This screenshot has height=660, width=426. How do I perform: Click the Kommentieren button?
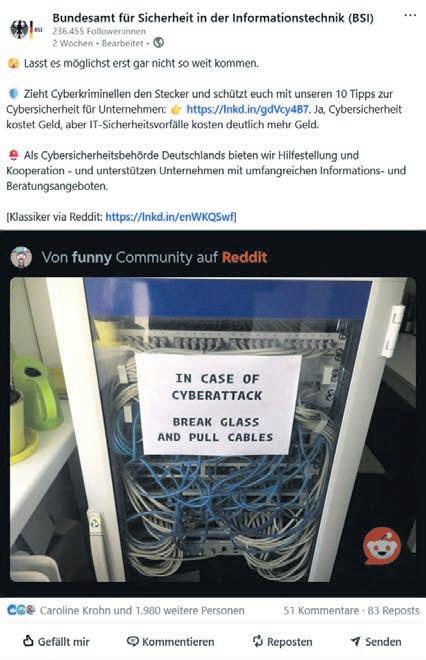(x=170, y=641)
